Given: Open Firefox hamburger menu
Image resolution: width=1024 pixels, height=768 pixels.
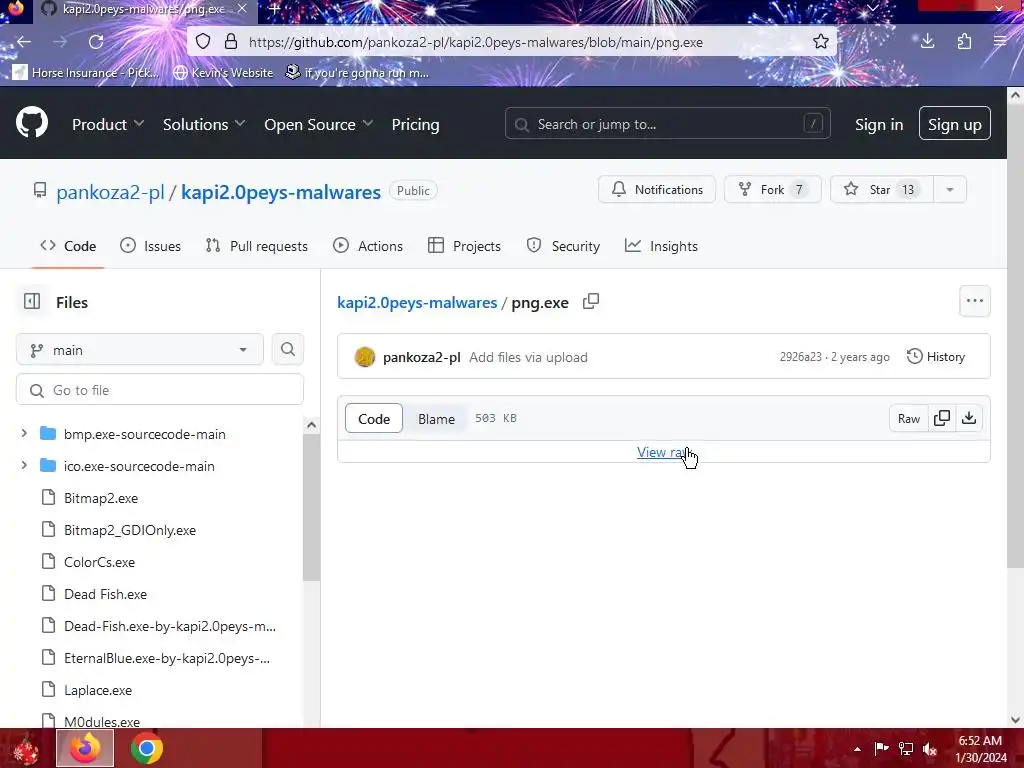Looking at the screenshot, I should [x=1000, y=42].
